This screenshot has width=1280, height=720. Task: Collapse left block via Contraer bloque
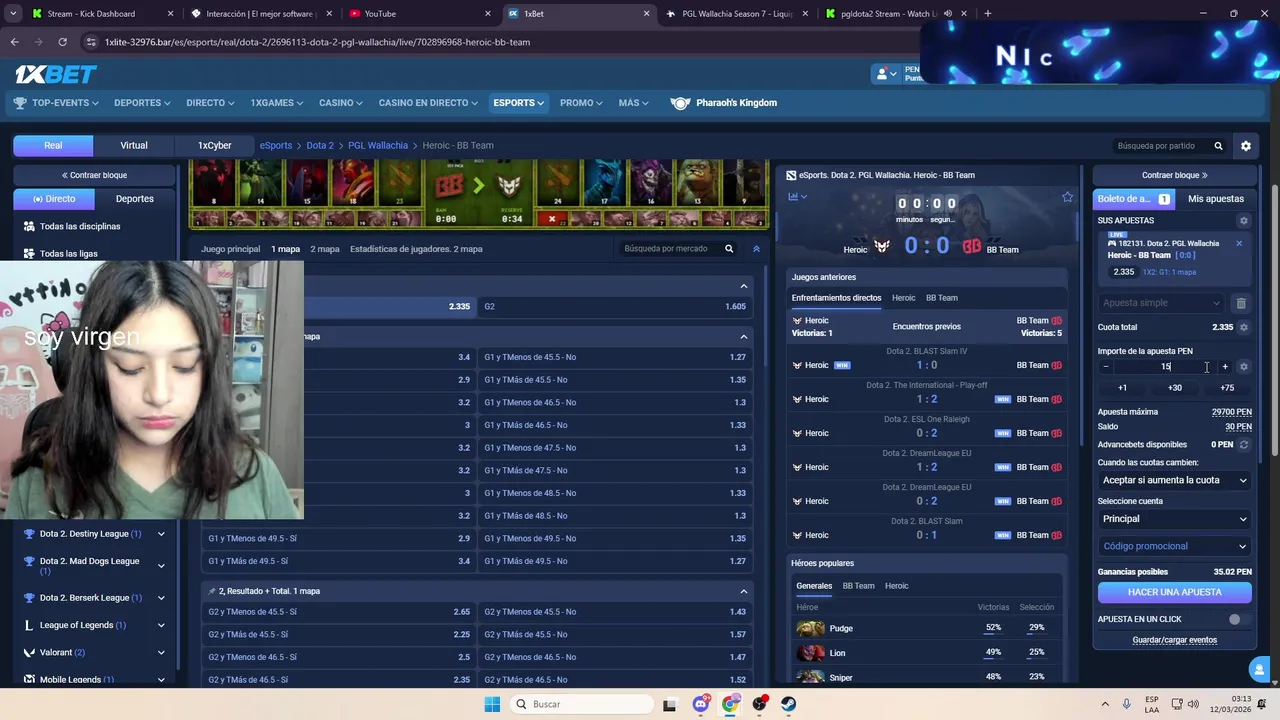click(93, 175)
